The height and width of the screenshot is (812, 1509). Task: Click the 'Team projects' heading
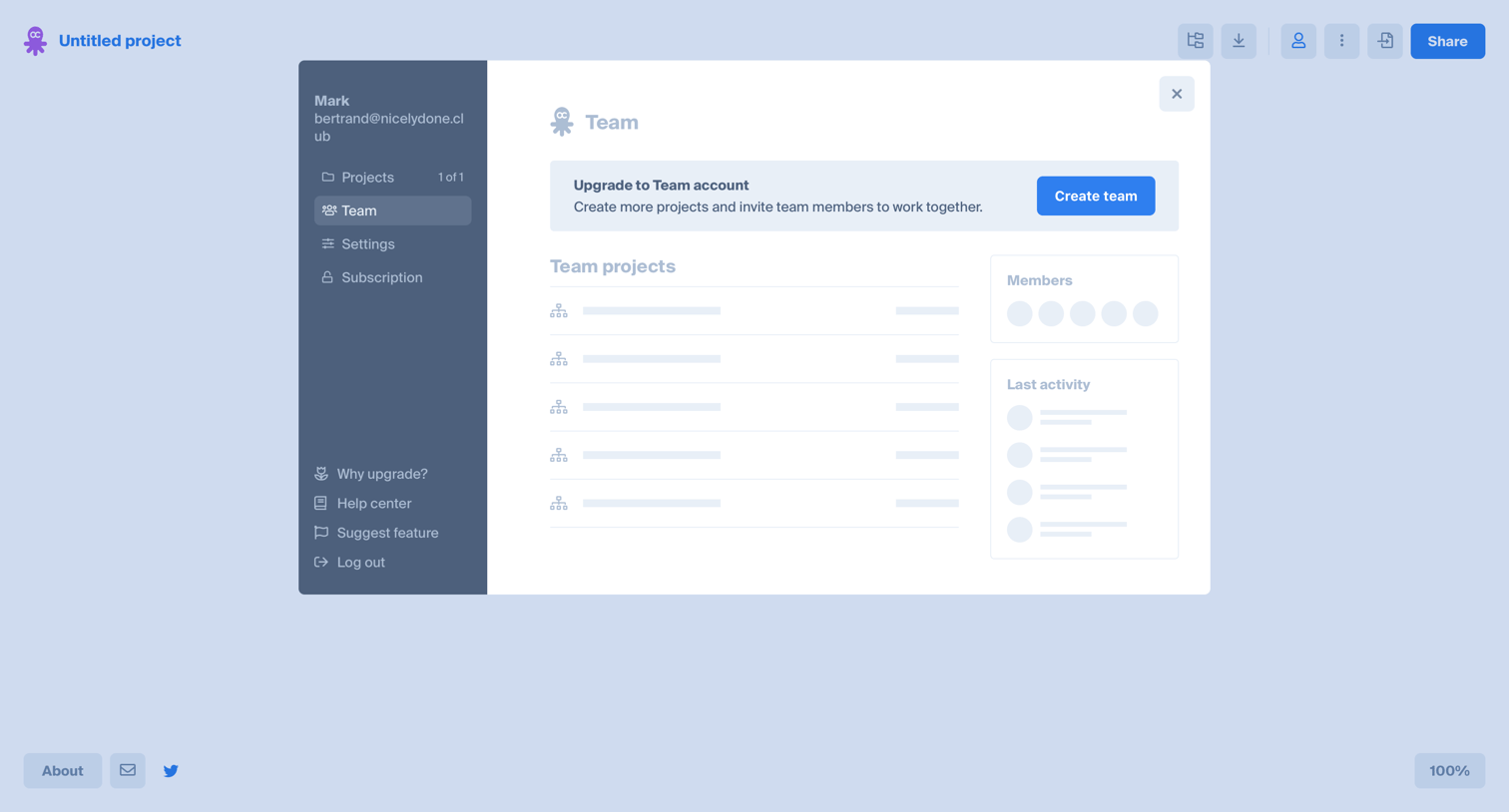coord(613,266)
